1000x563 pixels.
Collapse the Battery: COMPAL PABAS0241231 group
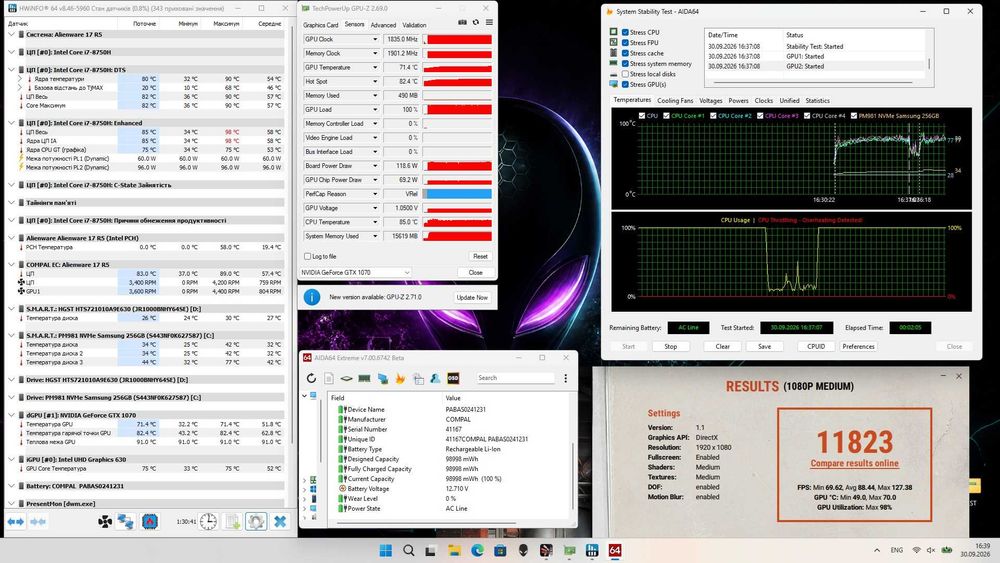point(11,486)
